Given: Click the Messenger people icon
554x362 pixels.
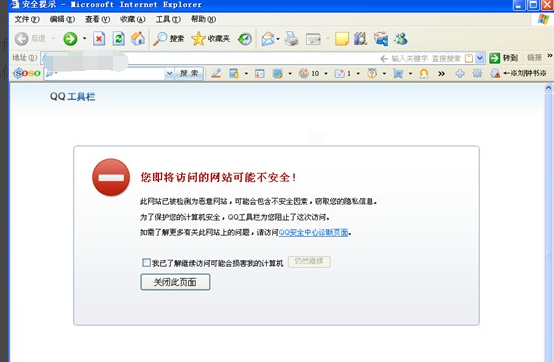Looking at the screenshot, I should click(x=401, y=38).
